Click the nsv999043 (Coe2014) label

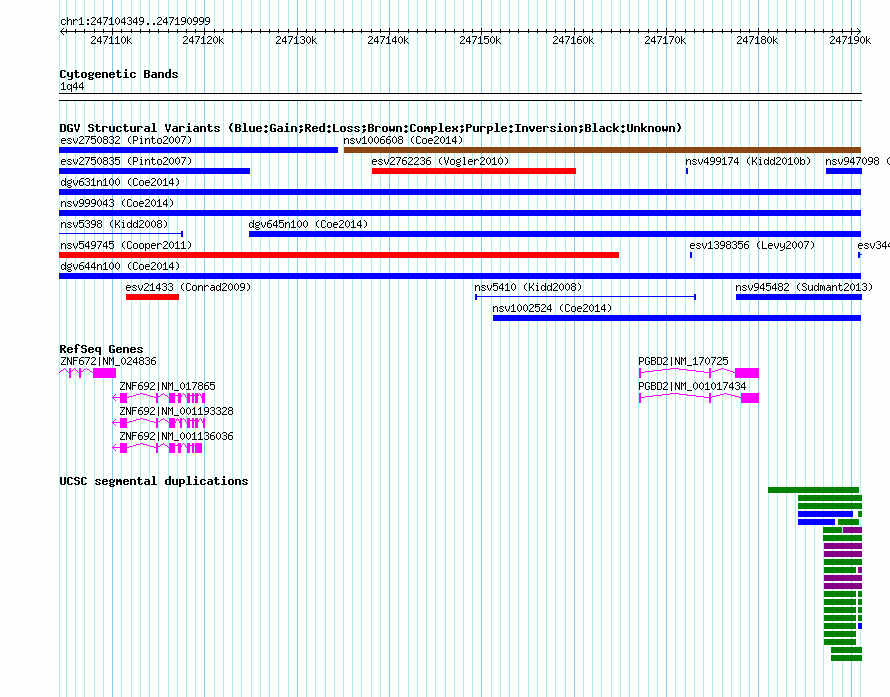pyautogui.click(x=117, y=203)
